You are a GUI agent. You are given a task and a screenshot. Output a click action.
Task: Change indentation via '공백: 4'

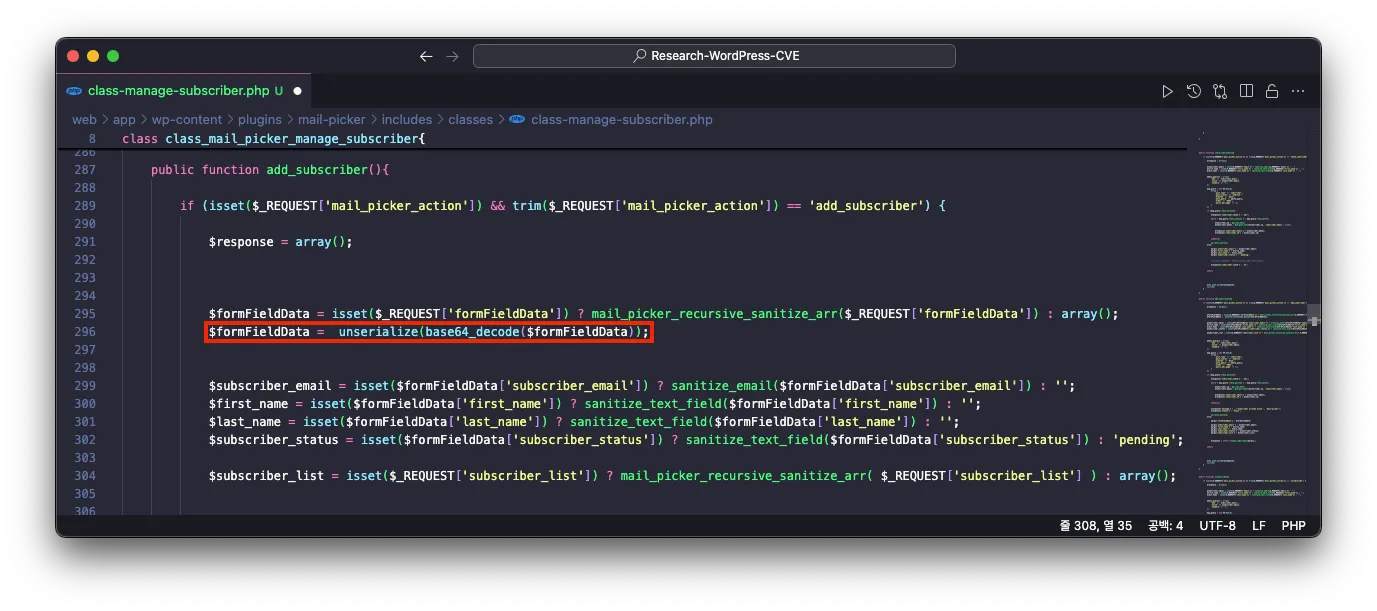click(x=1165, y=526)
